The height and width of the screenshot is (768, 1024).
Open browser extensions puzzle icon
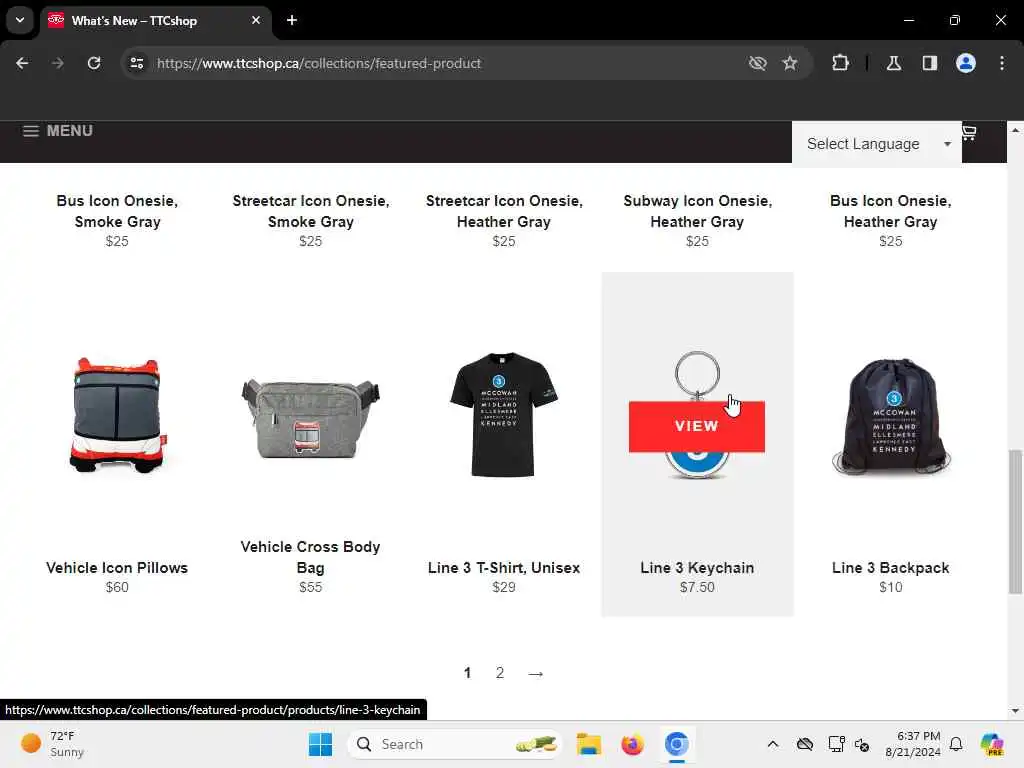point(840,63)
